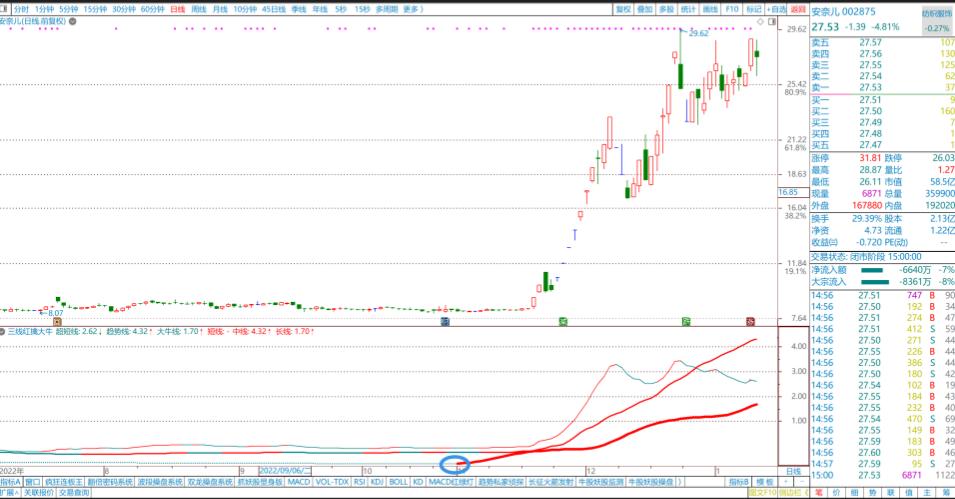Open the 关联报价 tab
955x499 pixels.
[x=39, y=492]
